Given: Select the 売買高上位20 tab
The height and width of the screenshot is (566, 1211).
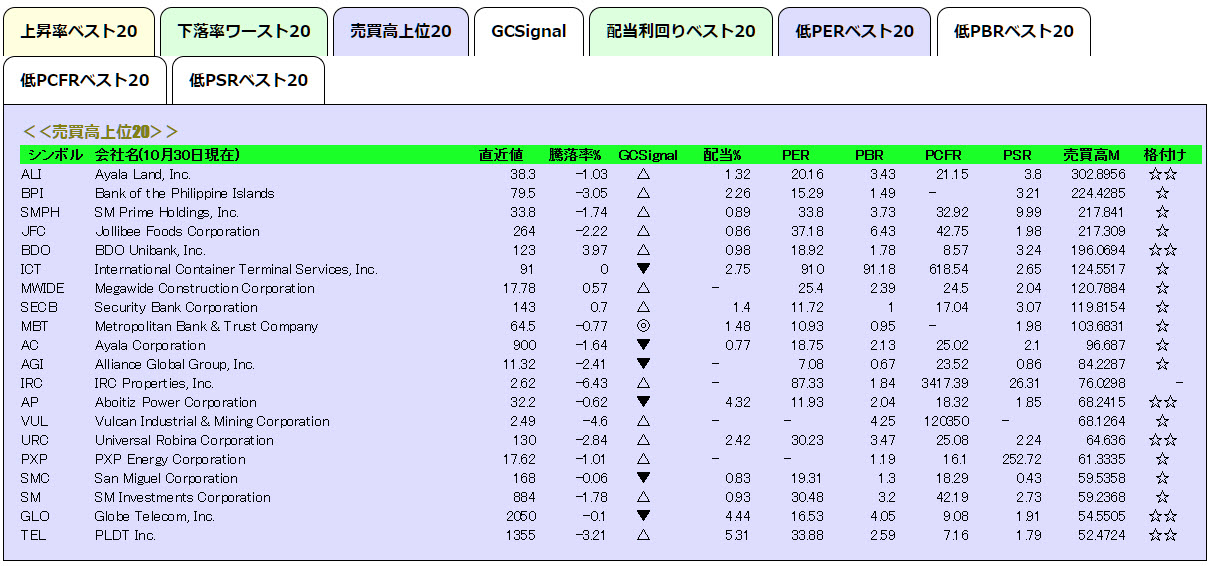Looking at the screenshot, I should (x=400, y=31).
